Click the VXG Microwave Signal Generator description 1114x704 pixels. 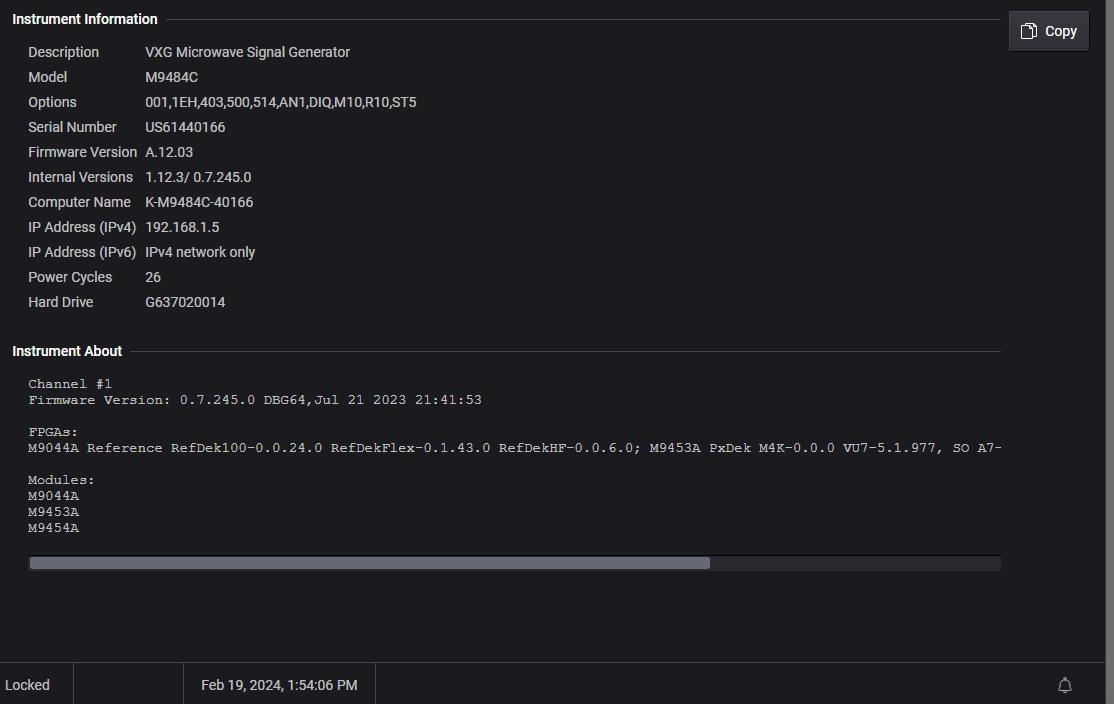[x=247, y=52]
